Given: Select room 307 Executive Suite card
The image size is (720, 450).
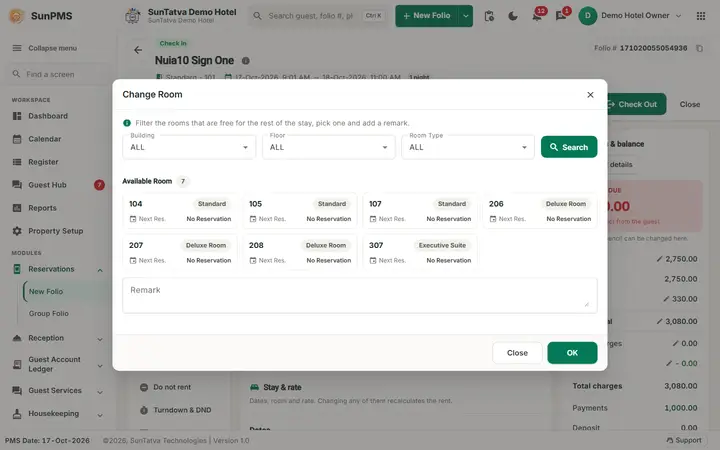Looking at the screenshot, I should coord(420,252).
